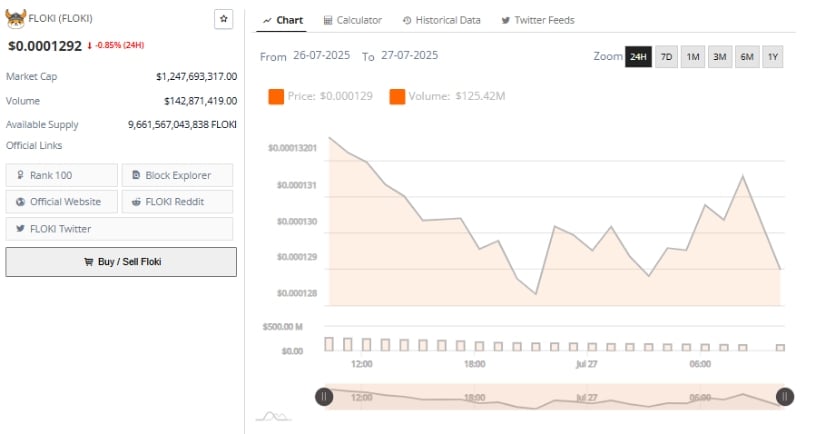The width and height of the screenshot is (825, 434).
Task: Click the $0.000128 axis label
Action: [x=297, y=293]
